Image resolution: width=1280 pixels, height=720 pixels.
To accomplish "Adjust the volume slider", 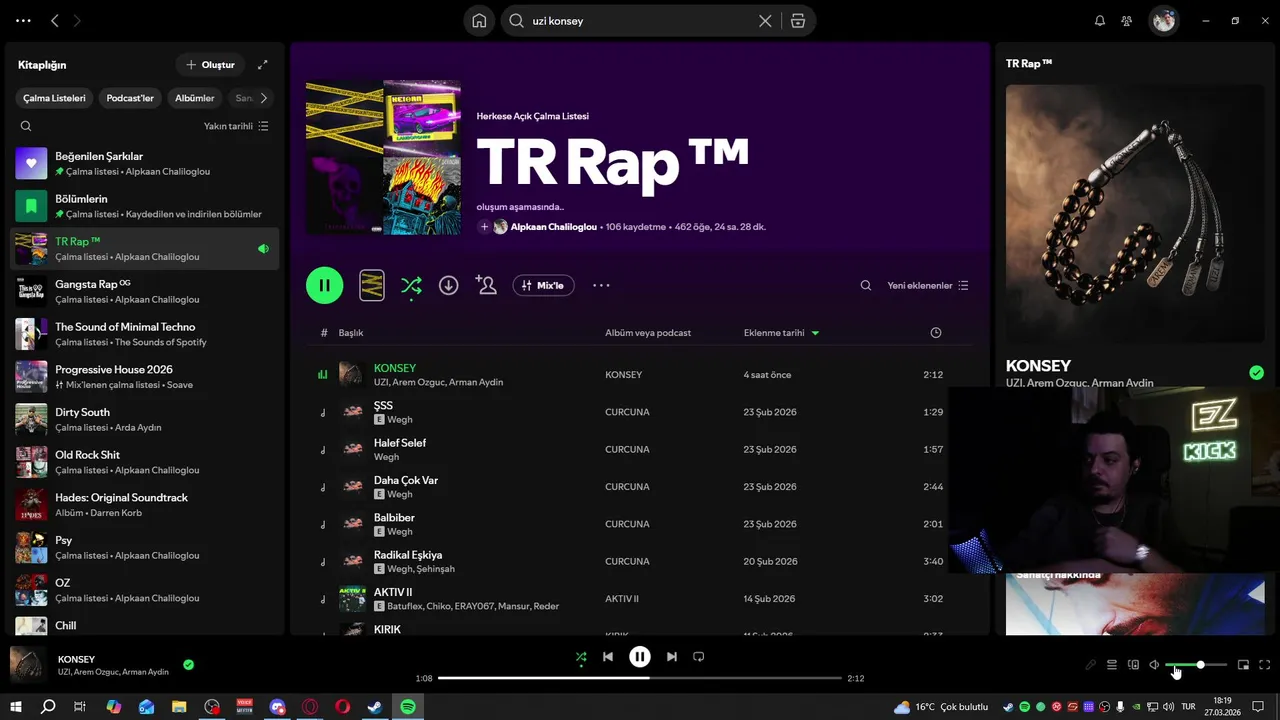I will tap(1196, 665).
